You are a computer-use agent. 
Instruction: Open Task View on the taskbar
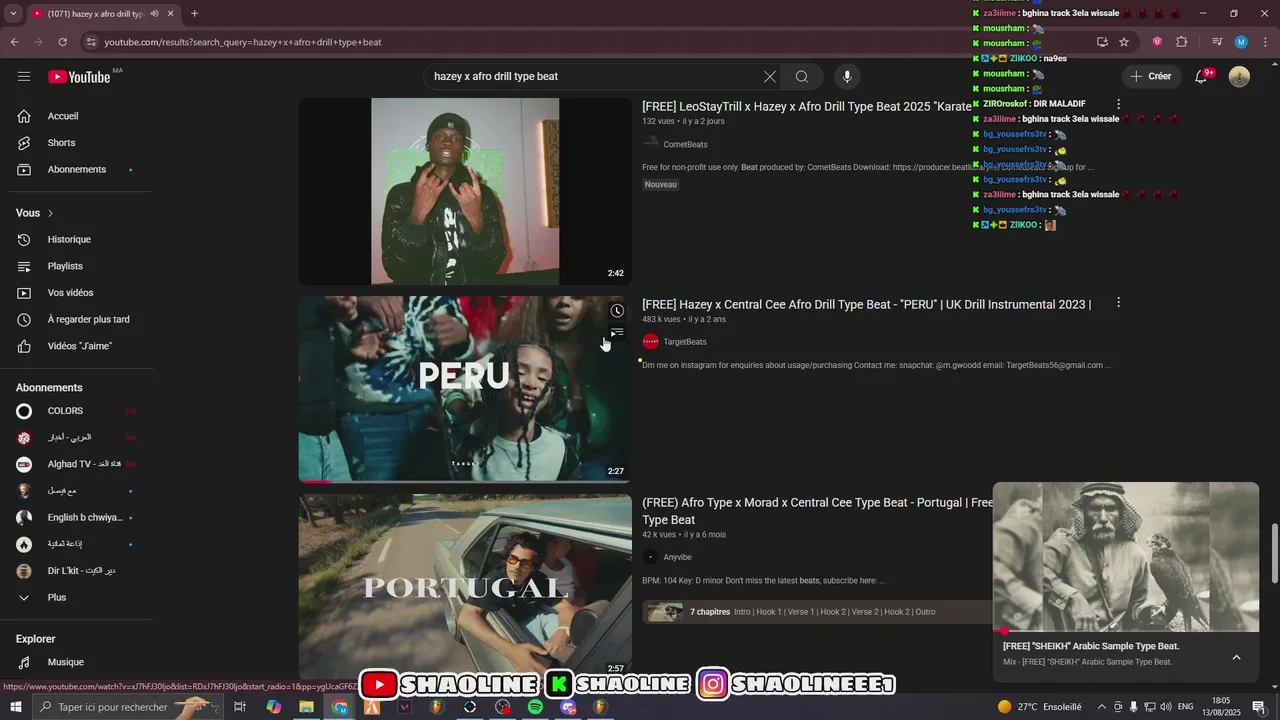coord(240,707)
